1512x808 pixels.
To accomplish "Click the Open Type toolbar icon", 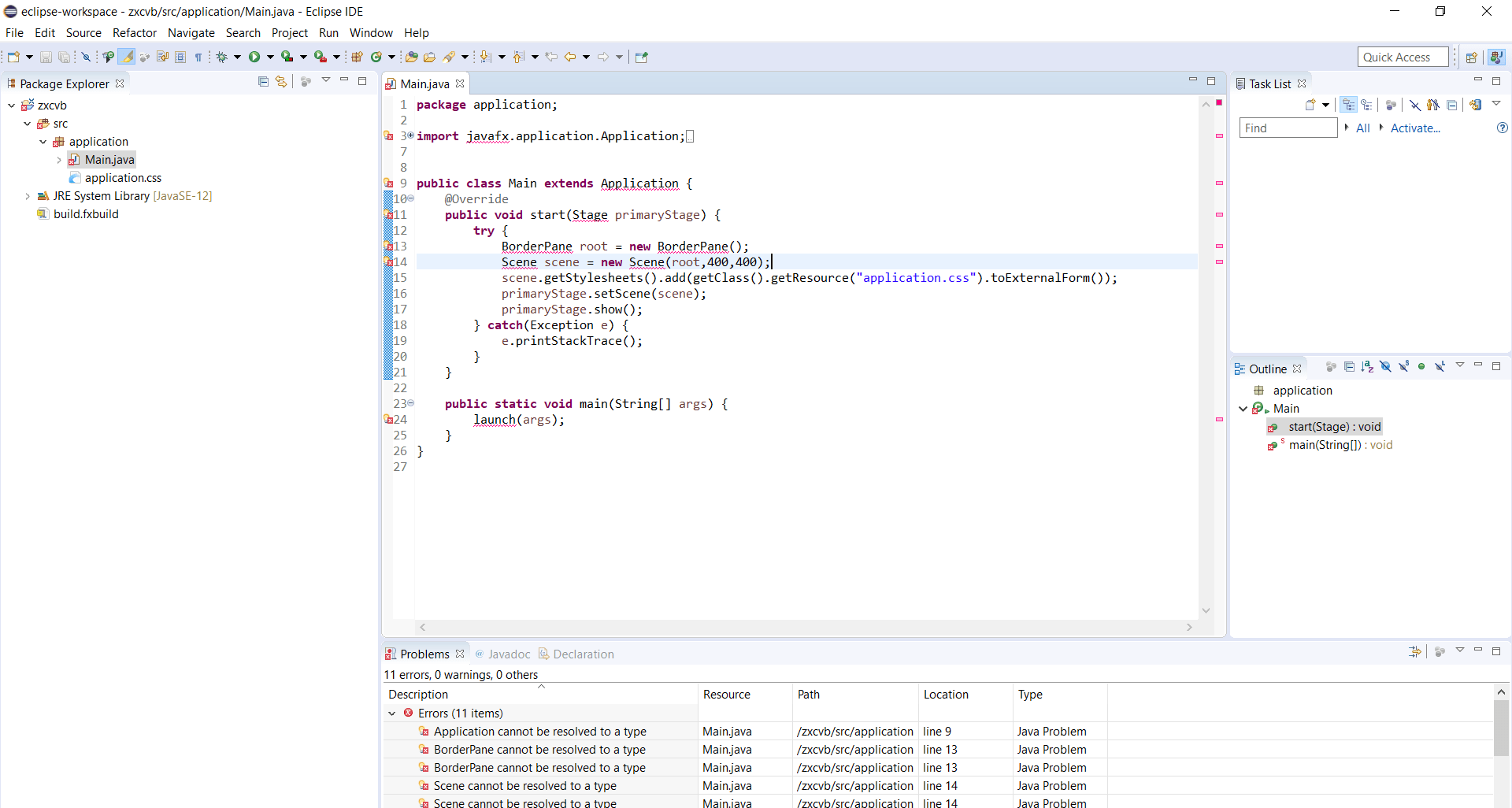I will click(411, 57).
